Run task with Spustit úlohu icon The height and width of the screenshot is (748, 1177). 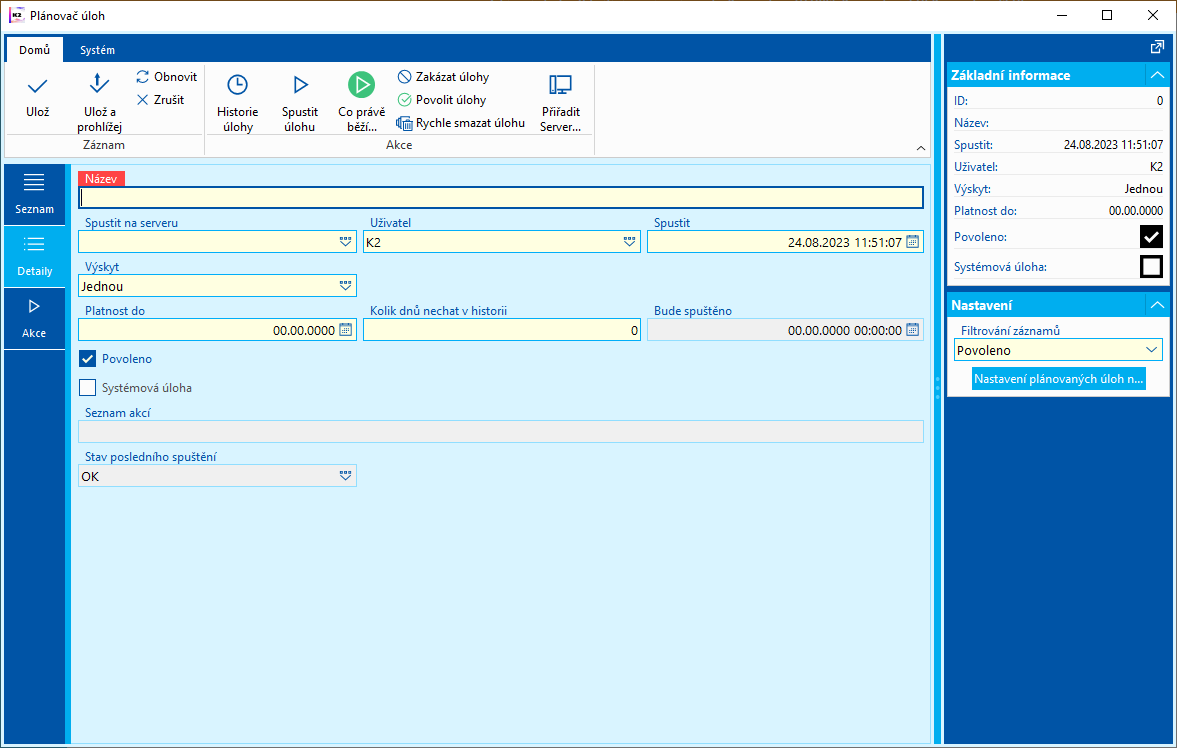pos(299,85)
